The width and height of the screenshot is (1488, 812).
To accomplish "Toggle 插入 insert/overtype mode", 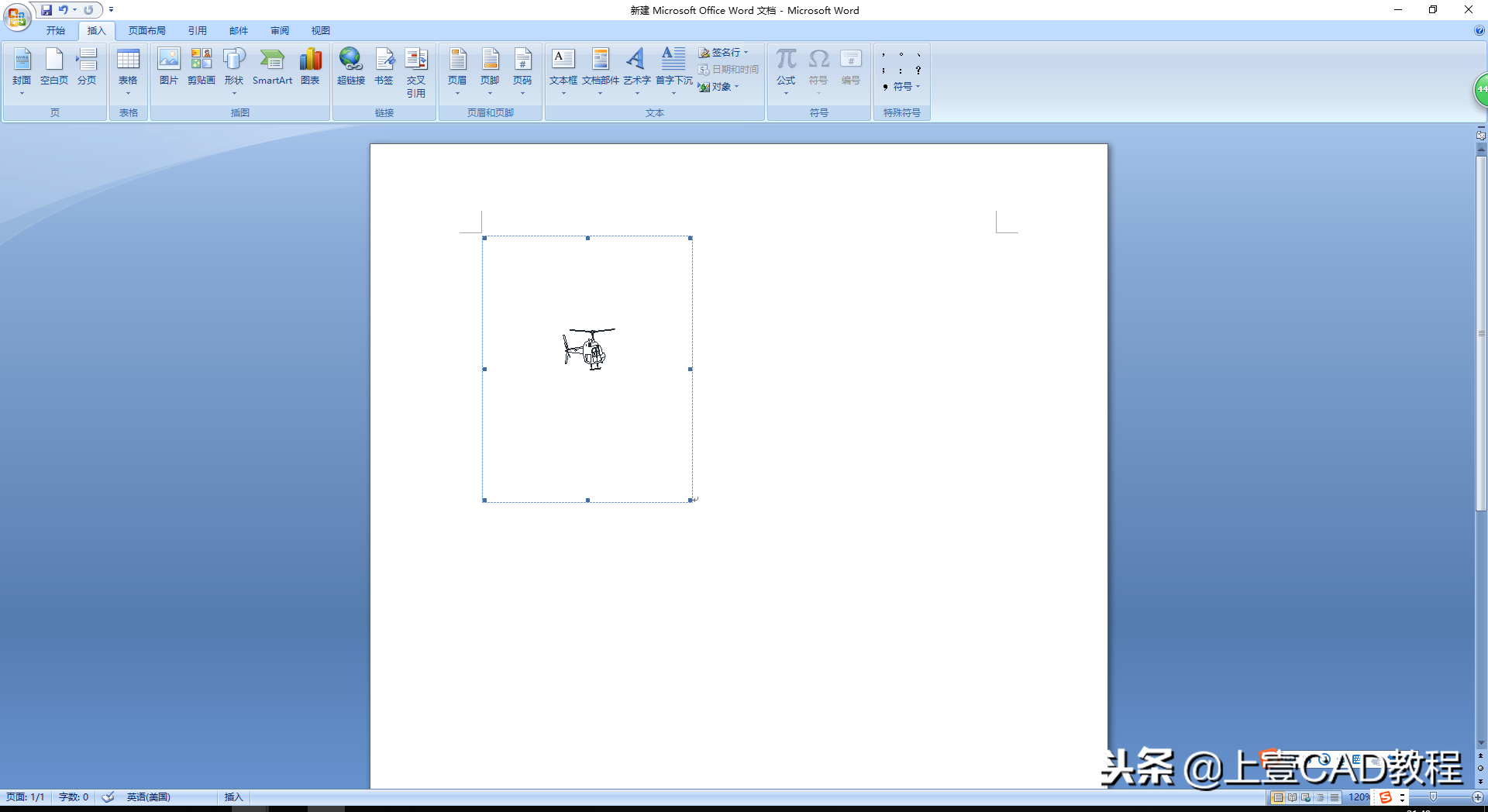I will [233, 797].
